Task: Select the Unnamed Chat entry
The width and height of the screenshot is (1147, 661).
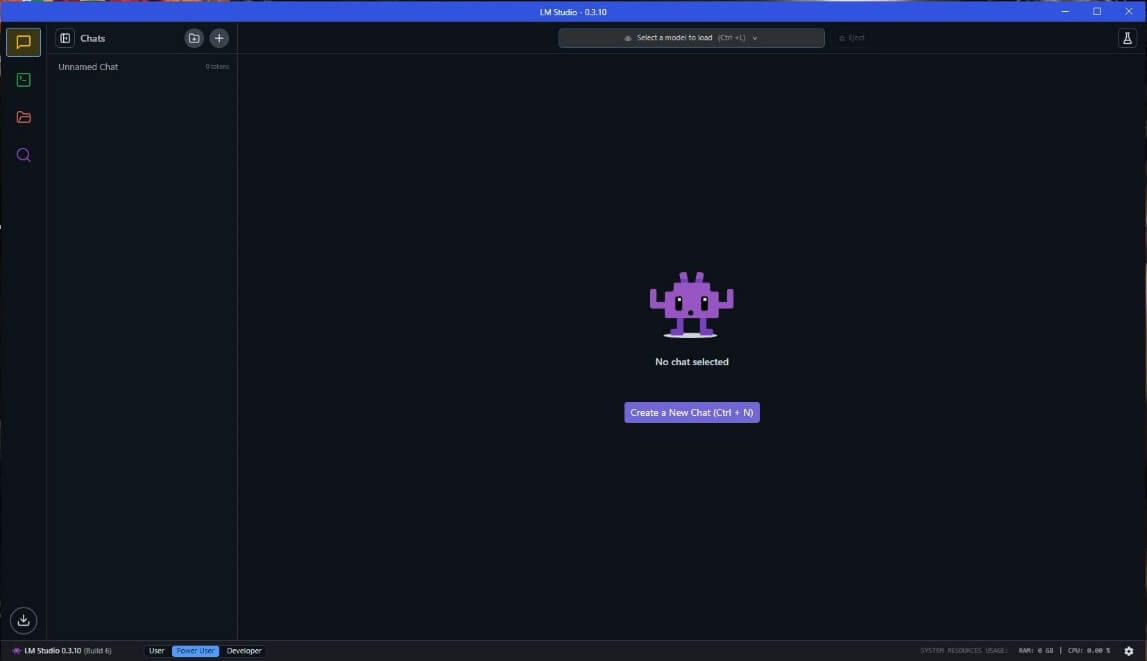Action: click(143, 67)
